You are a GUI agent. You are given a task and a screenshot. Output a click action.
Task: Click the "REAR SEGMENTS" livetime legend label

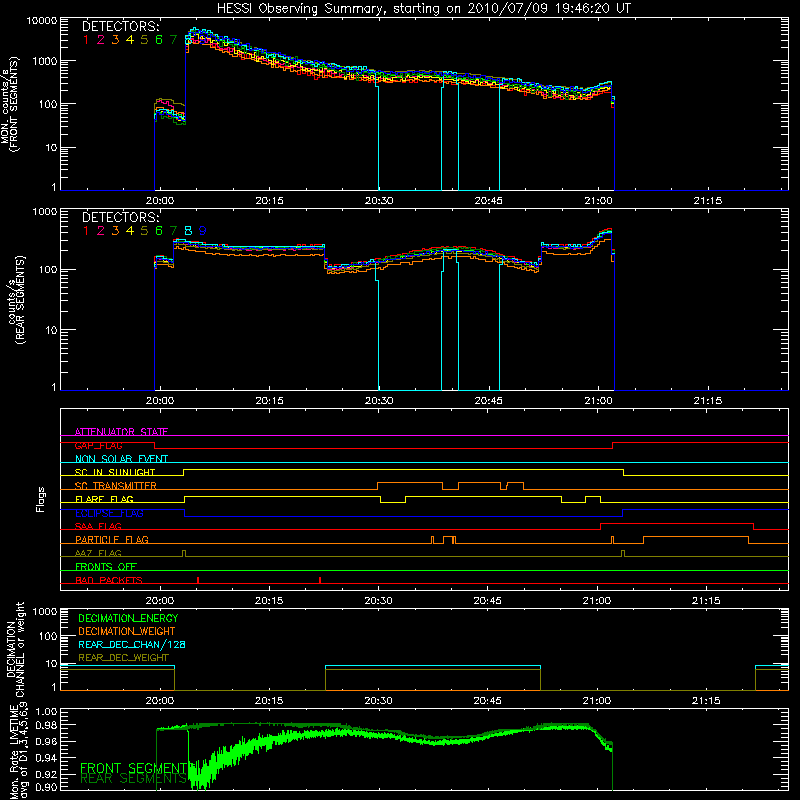coord(134,779)
